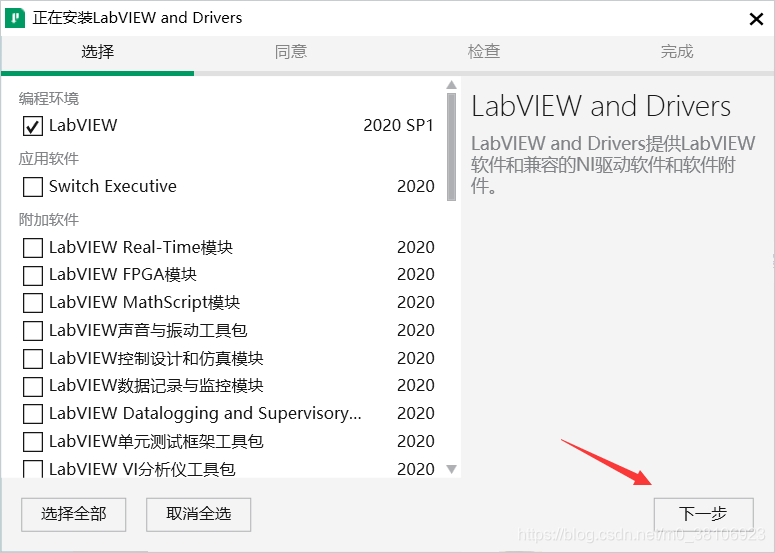Click the LabVIEW控制设计和仿真模块 label
The width and height of the screenshot is (775, 553).
point(156,358)
